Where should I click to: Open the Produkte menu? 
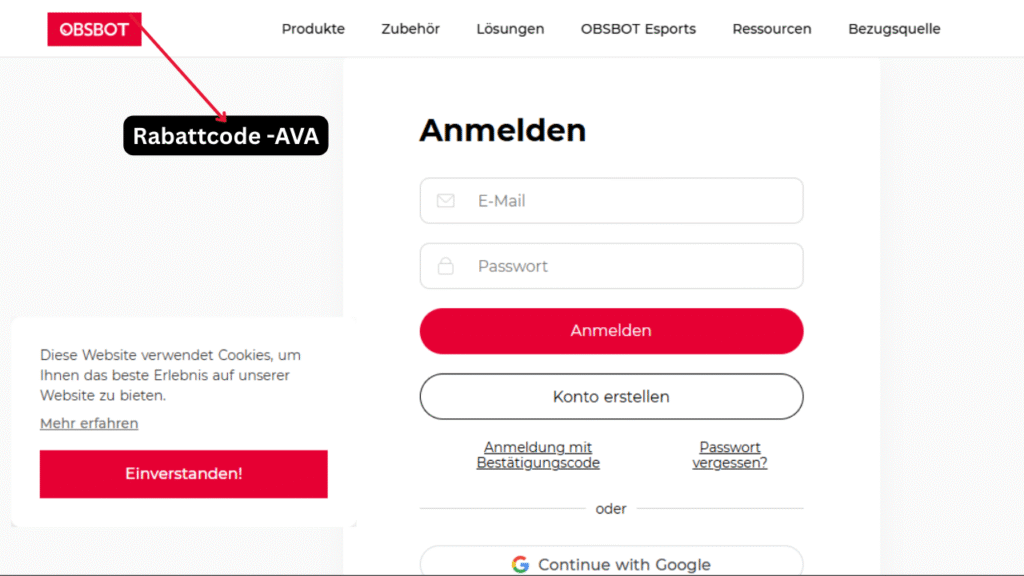[313, 29]
